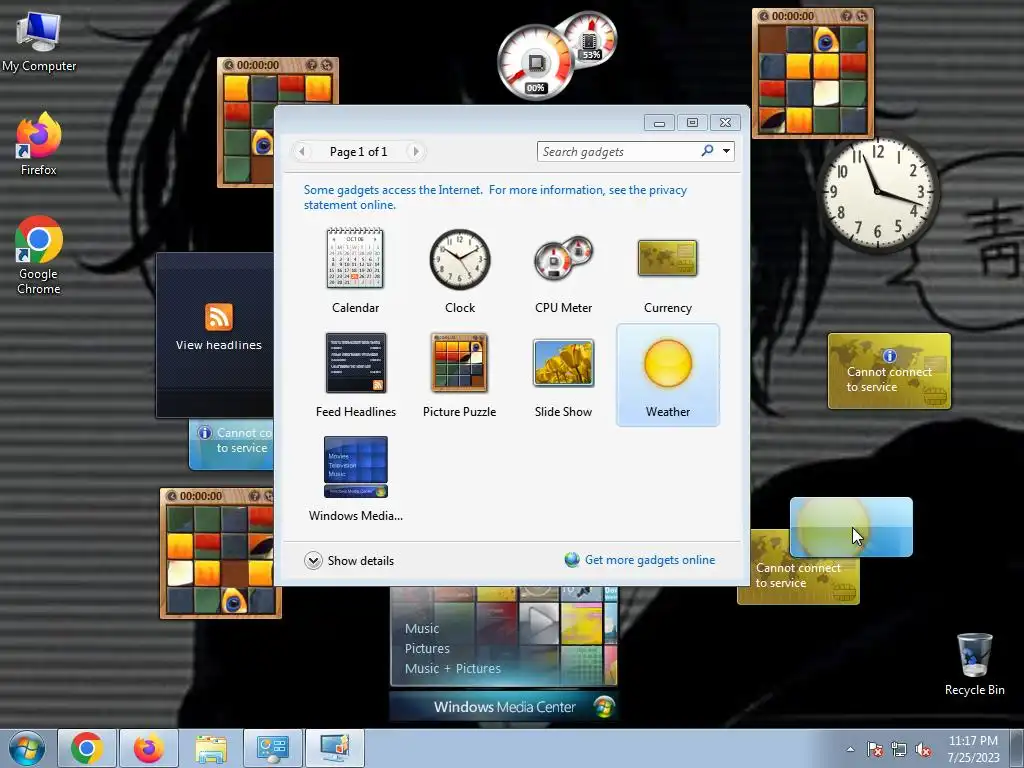The height and width of the screenshot is (768, 1024).
Task: Open Windows Explorer from the taskbar
Action: click(211, 748)
